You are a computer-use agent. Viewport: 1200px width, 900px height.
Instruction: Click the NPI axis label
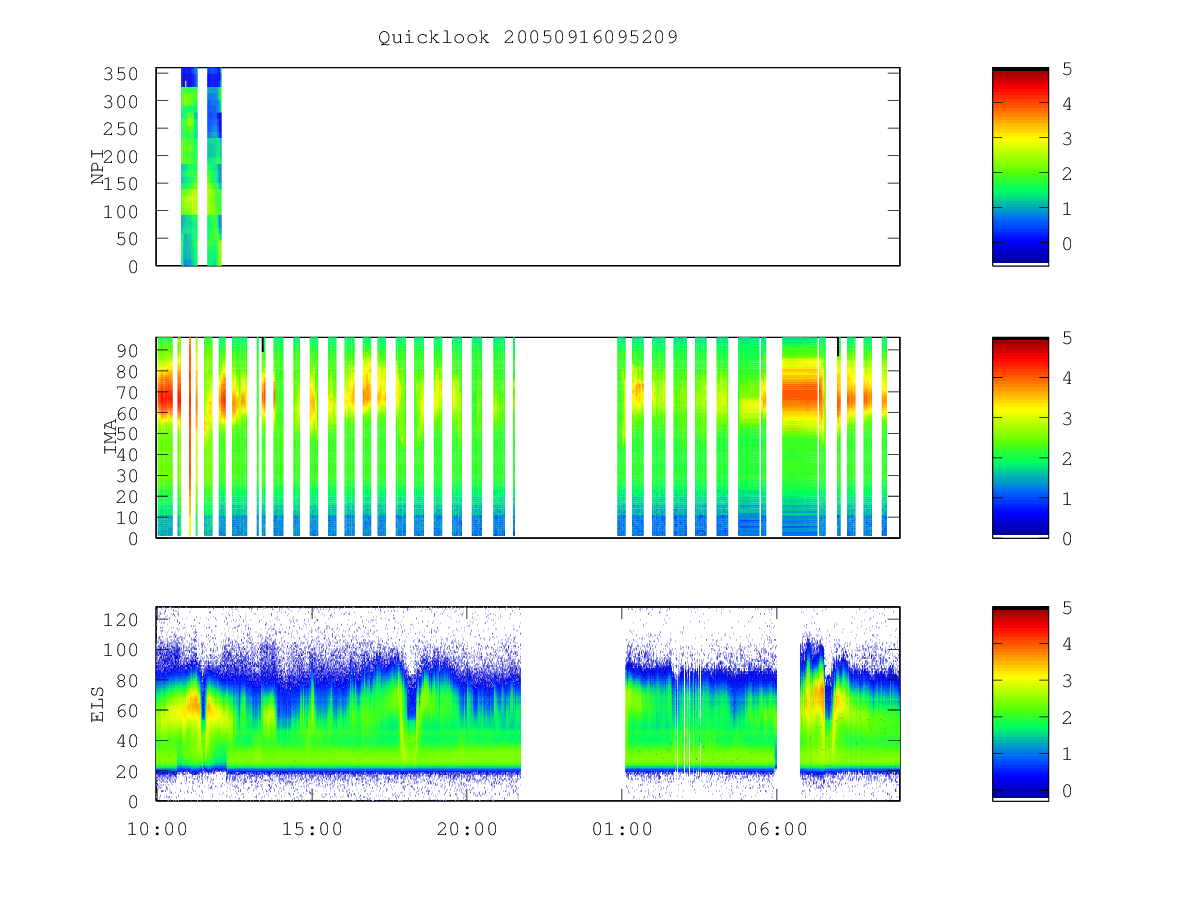(98, 167)
